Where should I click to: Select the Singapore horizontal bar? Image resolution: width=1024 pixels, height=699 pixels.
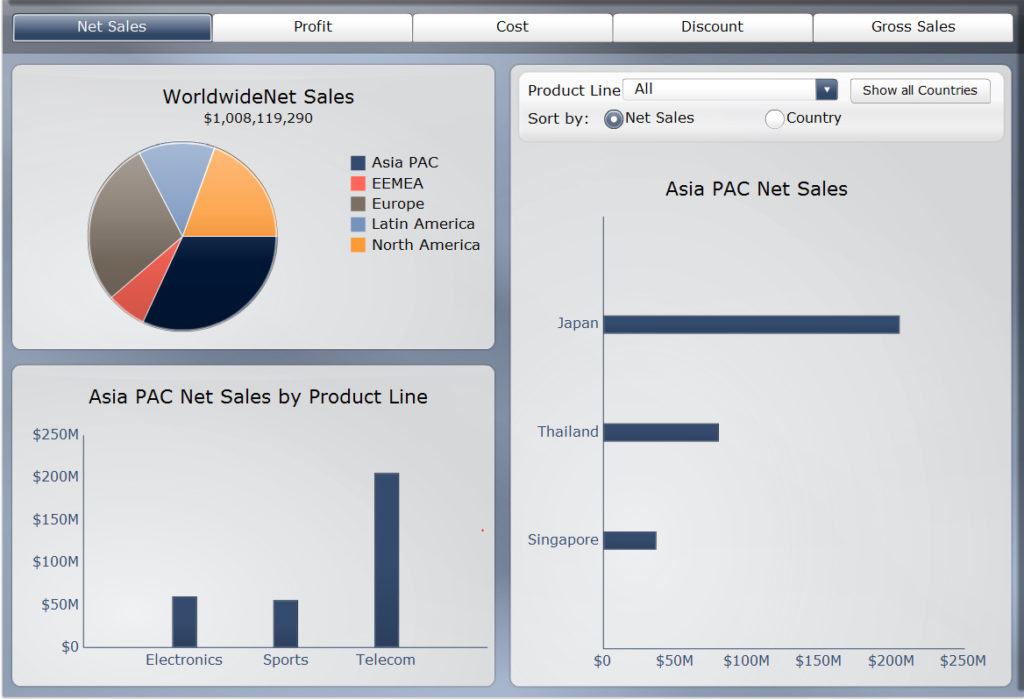pyautogui.click(x=629, y=540)
